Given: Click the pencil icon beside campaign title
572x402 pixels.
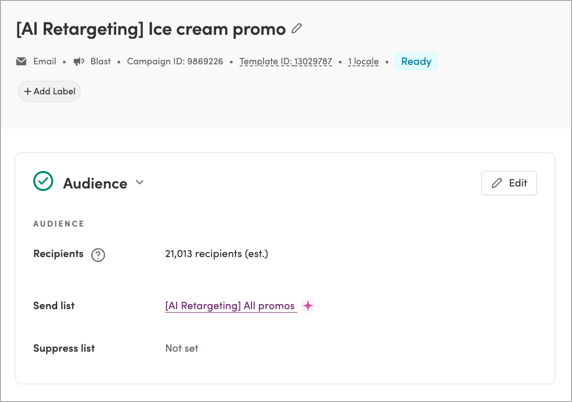Looking at the screenshot, I should 297,28.
